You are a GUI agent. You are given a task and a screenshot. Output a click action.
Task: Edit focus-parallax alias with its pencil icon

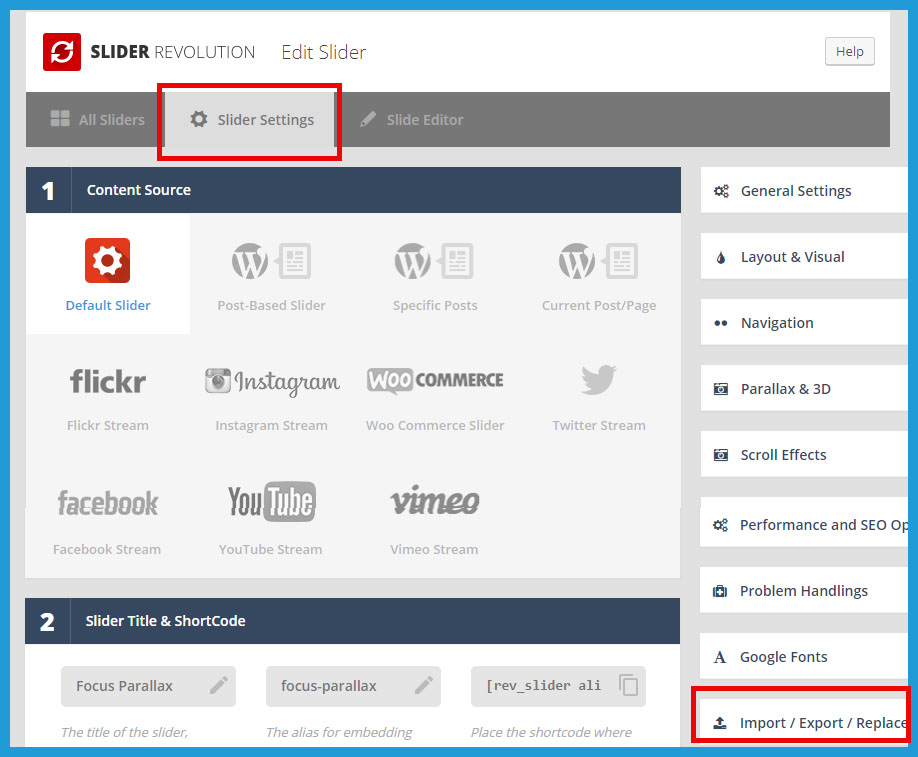coord(424,685)
